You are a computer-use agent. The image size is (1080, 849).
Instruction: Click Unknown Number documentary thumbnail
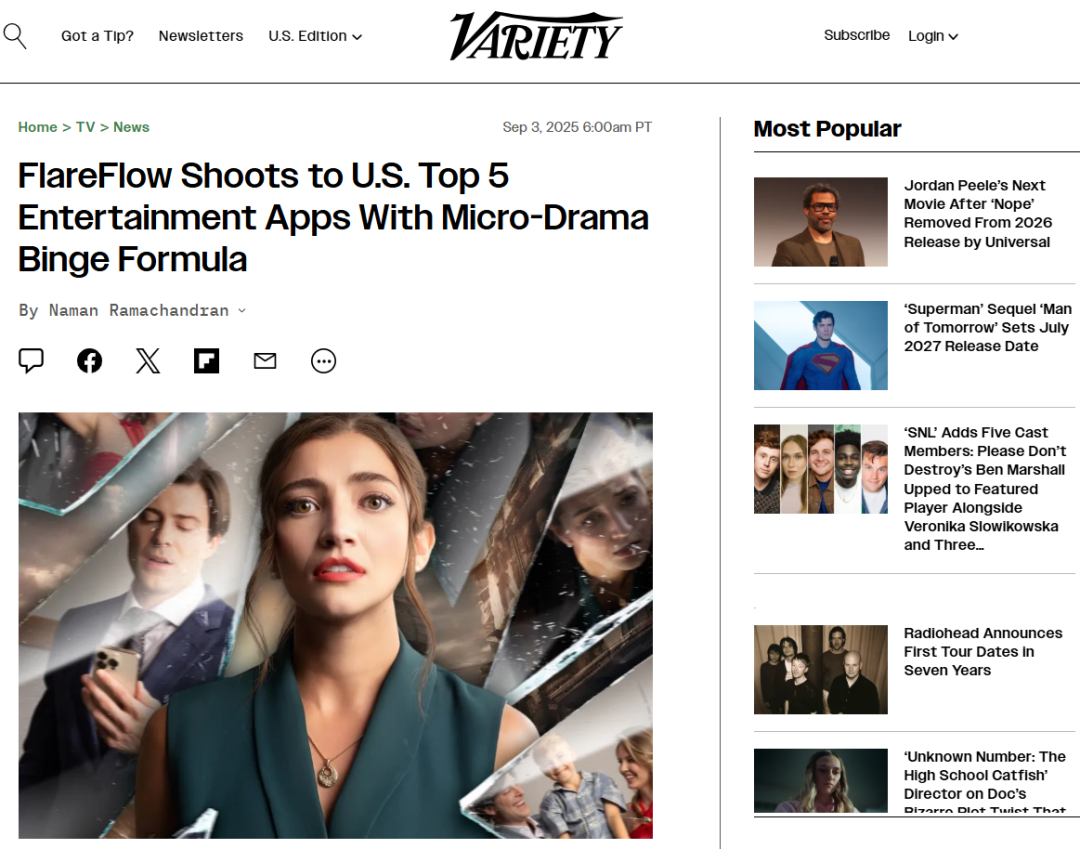(x=820, y=780)
